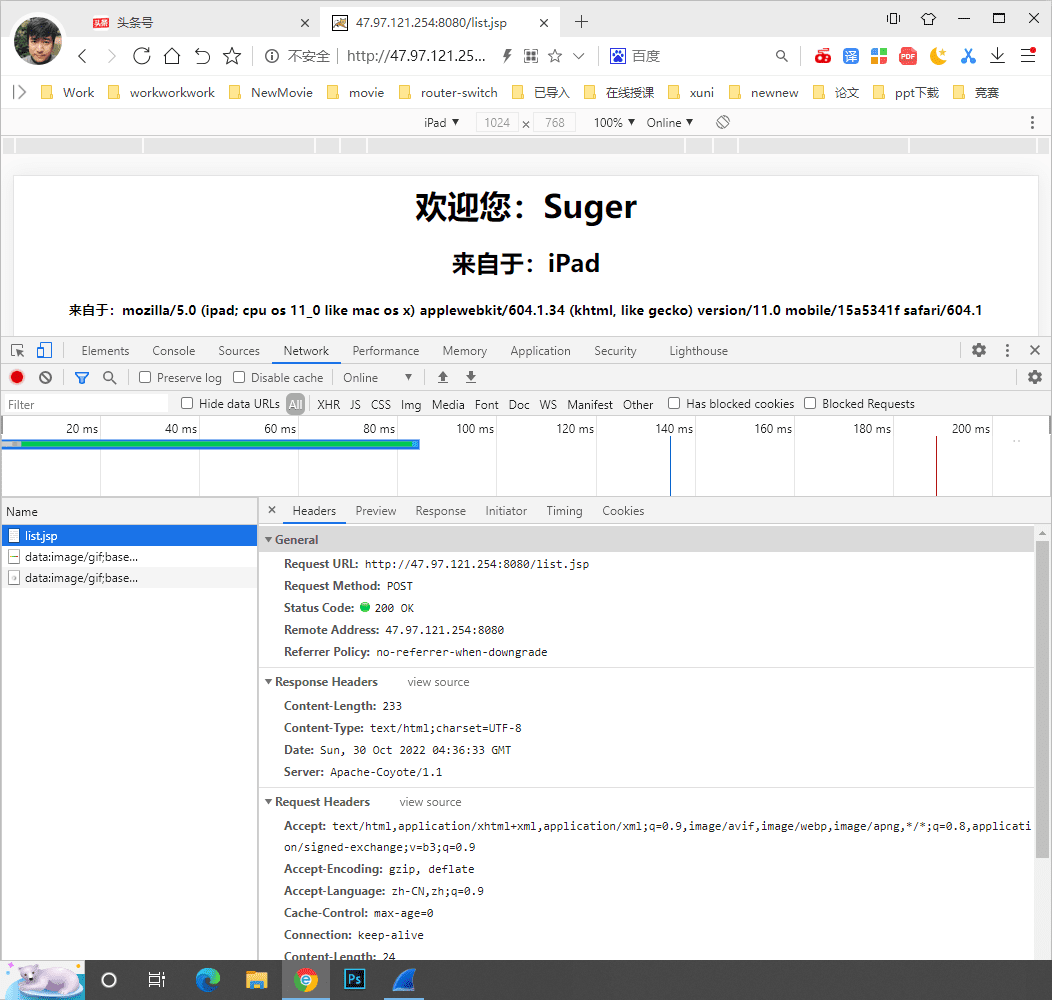
Task: Clear the network log
Action: click(x=46, y=377)
